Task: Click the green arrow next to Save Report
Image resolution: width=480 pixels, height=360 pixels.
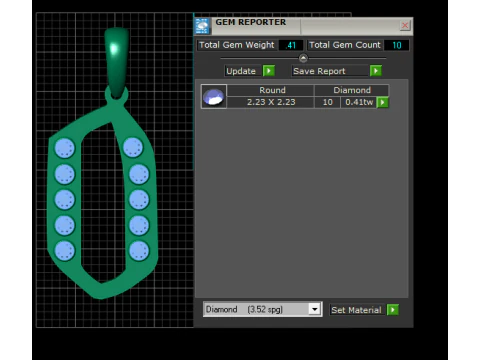Action: click(376, 71)
